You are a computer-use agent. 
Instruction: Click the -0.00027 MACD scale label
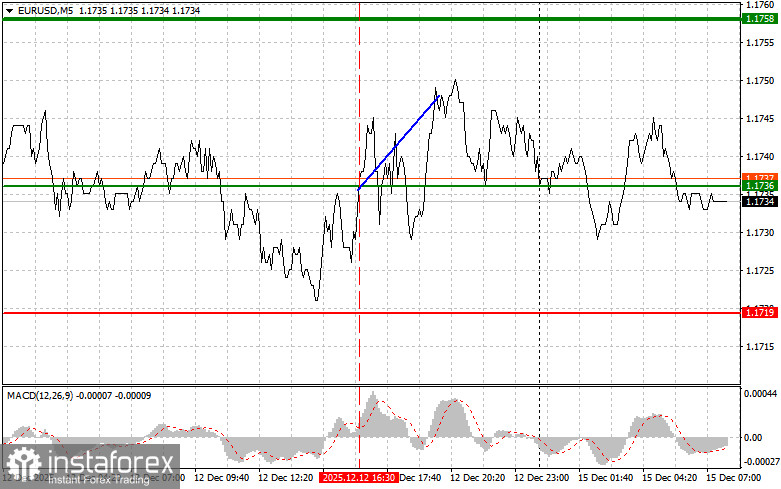760,462
